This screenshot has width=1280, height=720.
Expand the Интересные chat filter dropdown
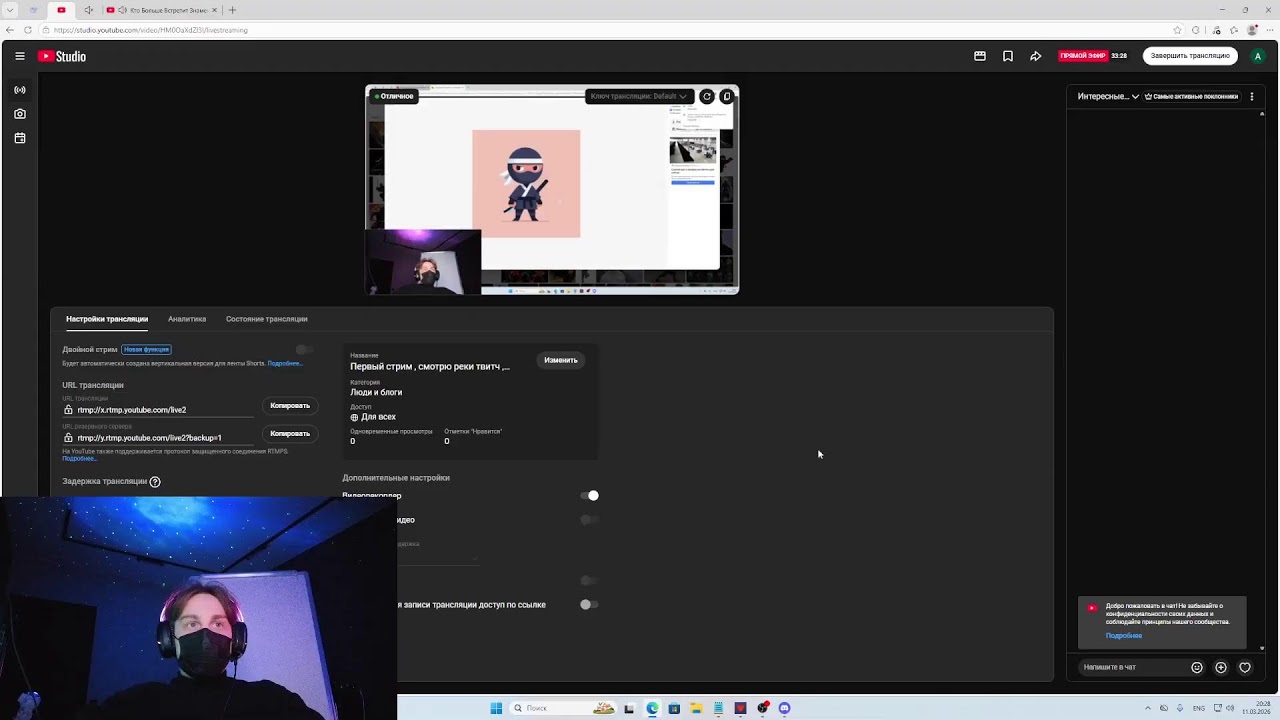(1108, 96)
